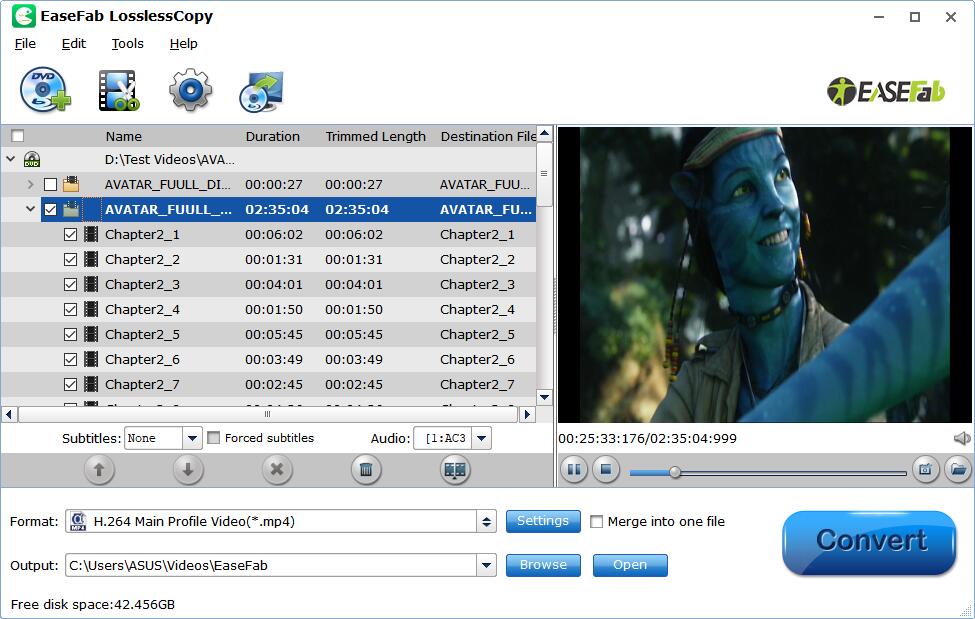This screenshot has height=619, width=975.
Task: Open the Output path dropdown arrow
Action: 486,565
